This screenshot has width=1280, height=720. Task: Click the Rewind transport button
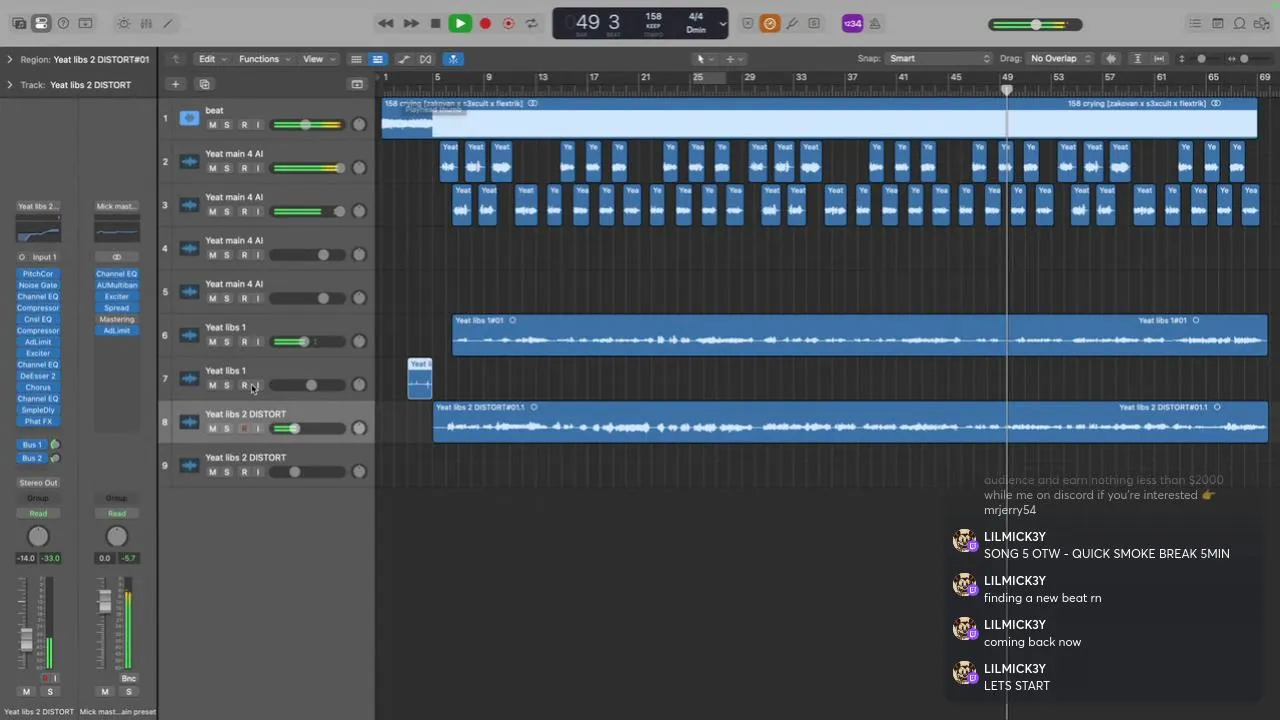(385, 23)
